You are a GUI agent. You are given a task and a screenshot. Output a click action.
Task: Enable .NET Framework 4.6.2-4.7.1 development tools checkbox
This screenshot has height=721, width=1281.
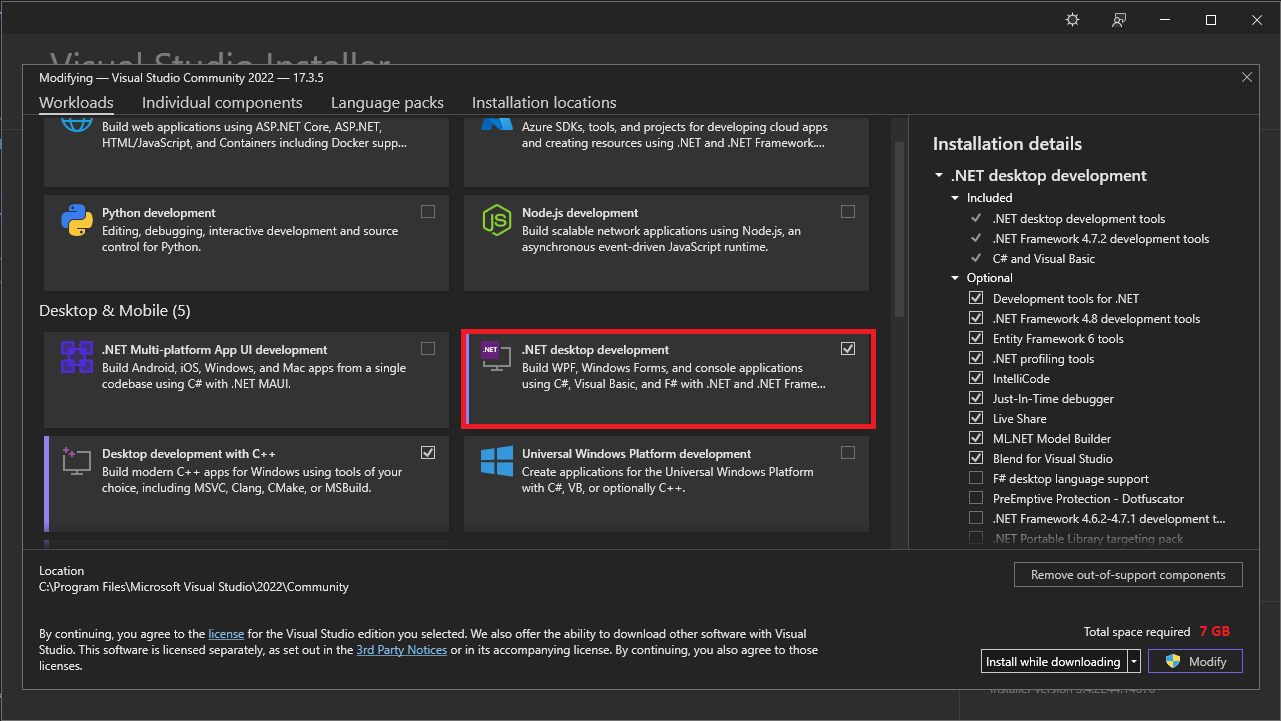point(976,519)
